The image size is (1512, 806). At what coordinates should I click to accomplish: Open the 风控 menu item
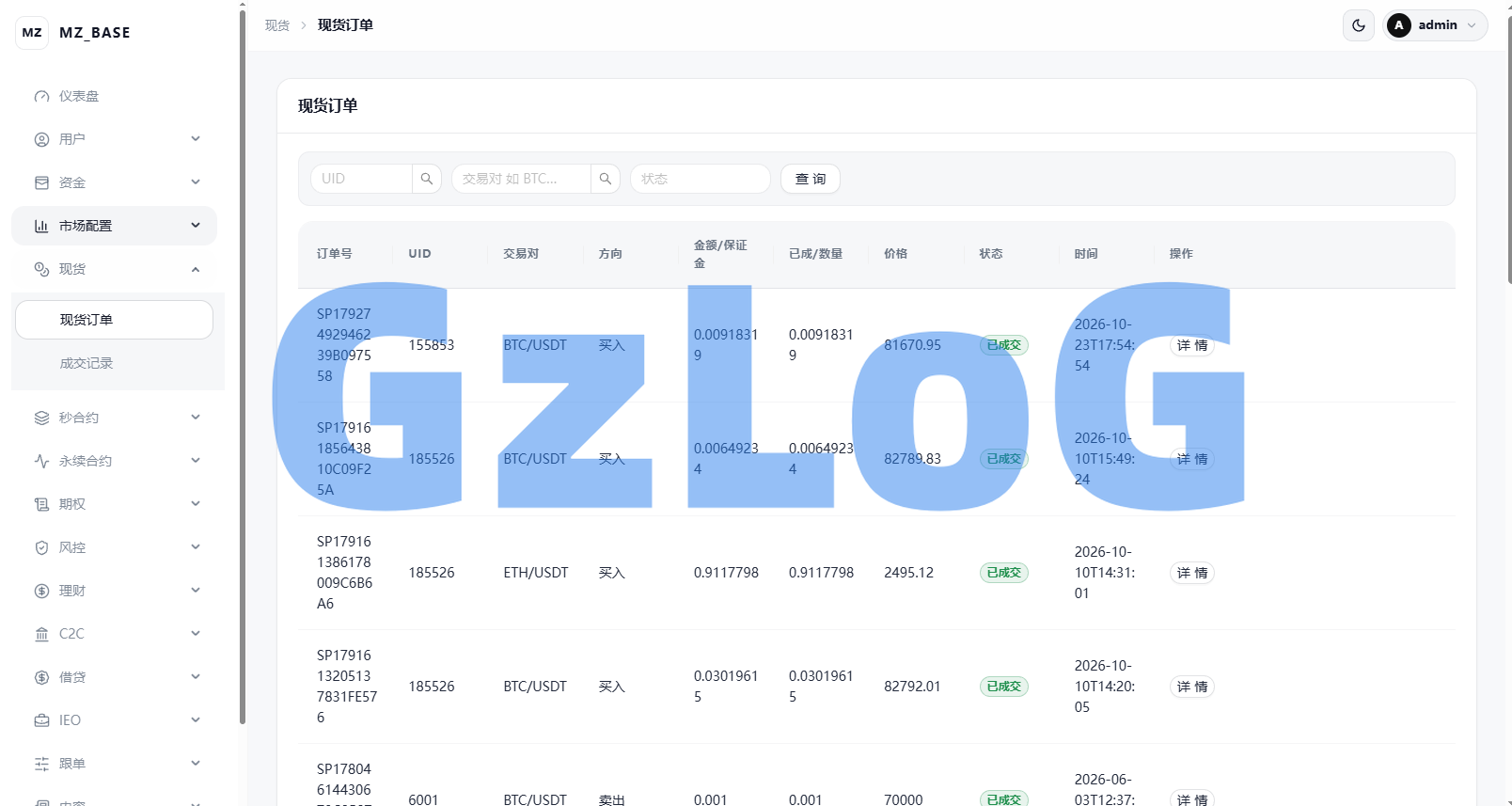(x=114, y=547)
